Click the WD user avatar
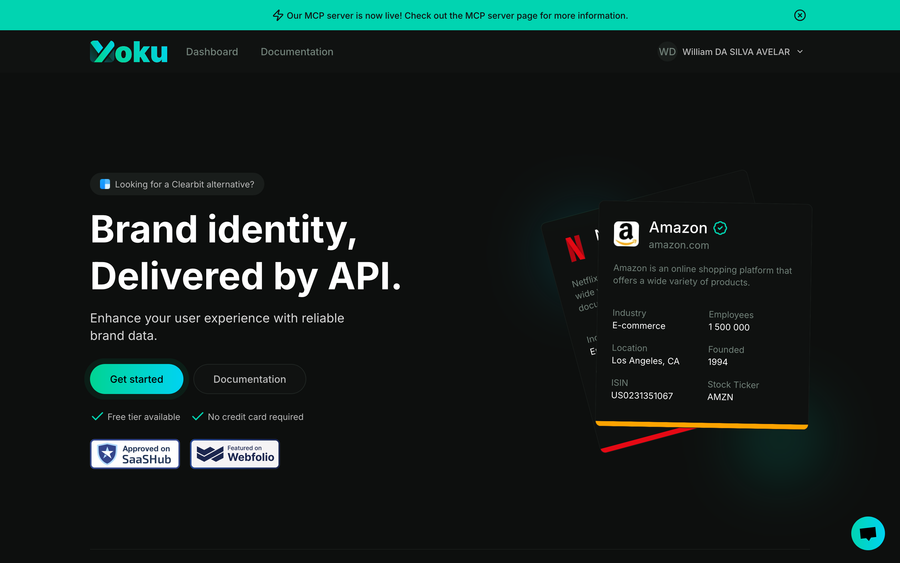Viewport: 900px width, 563px height. pyautogui.click(x=667, y=52)
